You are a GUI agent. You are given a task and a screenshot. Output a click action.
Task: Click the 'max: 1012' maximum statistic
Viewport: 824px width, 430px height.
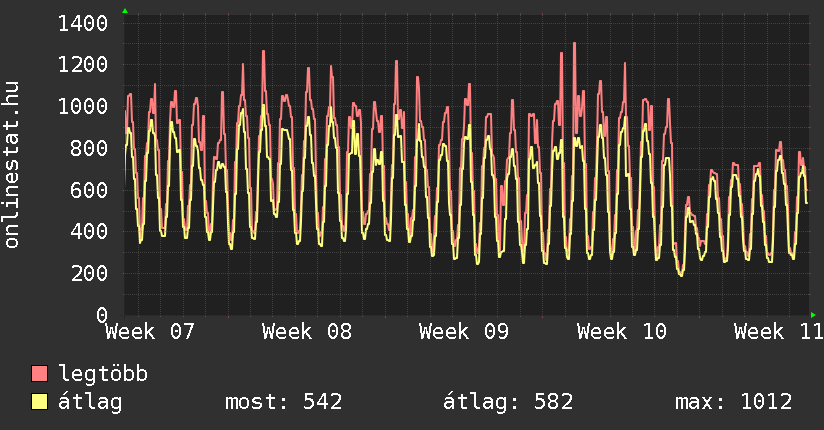pyautogui.click(x=734, y=402)
